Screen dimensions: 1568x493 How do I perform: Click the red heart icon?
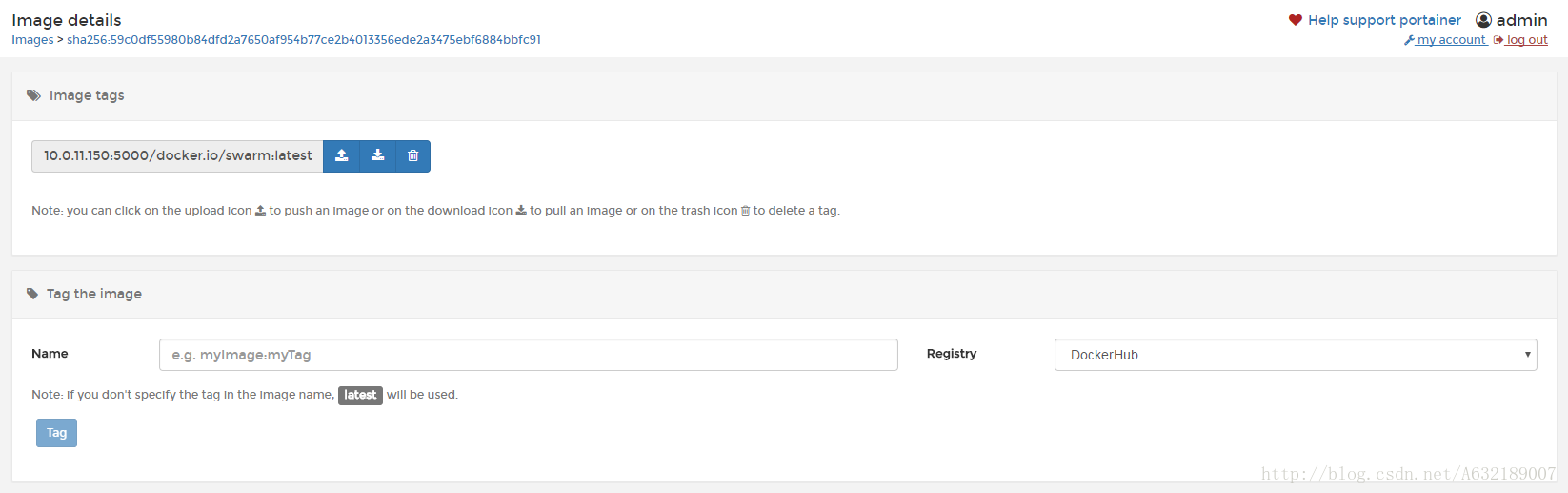(x=1296, y=20)
